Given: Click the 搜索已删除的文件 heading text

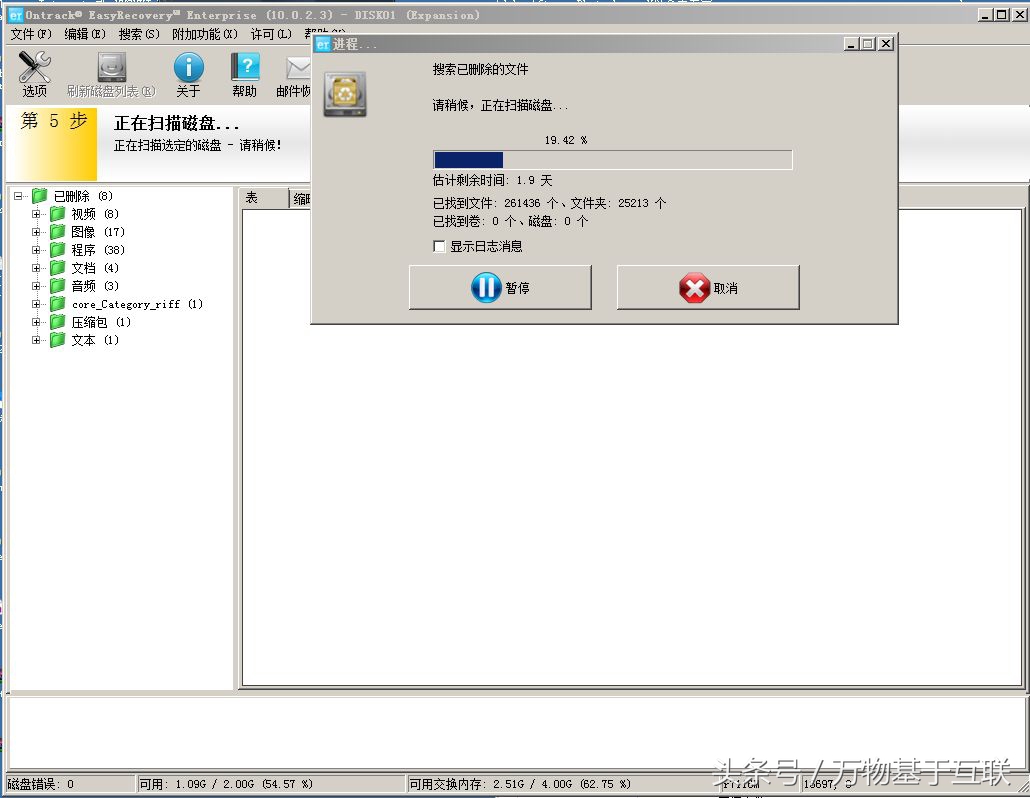Looking at the screenshot, I should [480, 70].
